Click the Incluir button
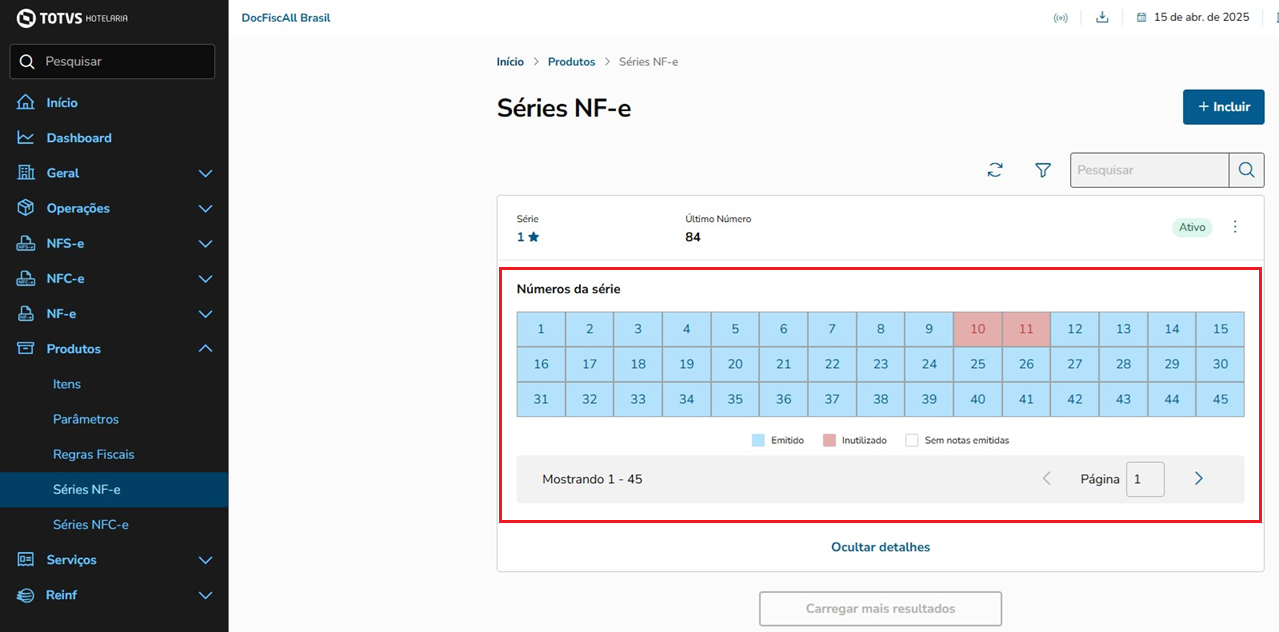This screenshot has height=632, width=1279. 1223,107
